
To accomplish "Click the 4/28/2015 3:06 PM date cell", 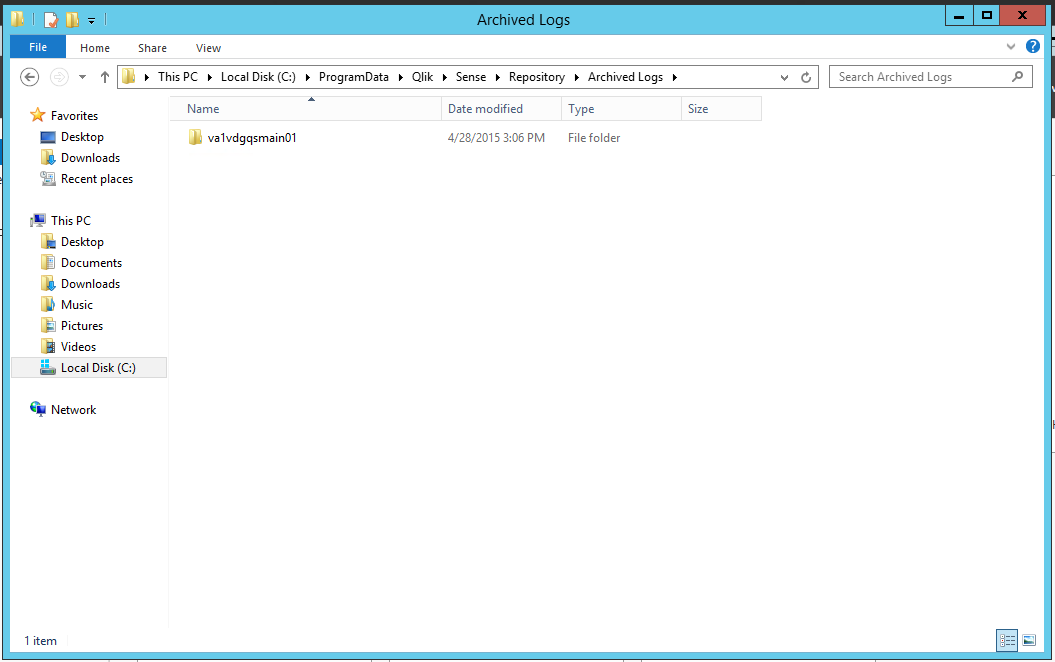I will click(497, 138).
